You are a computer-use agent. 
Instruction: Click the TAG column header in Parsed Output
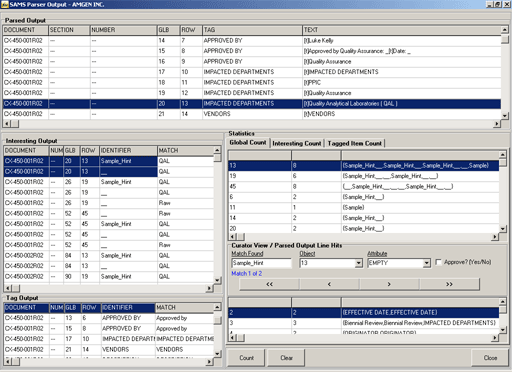tap(252, 30)
